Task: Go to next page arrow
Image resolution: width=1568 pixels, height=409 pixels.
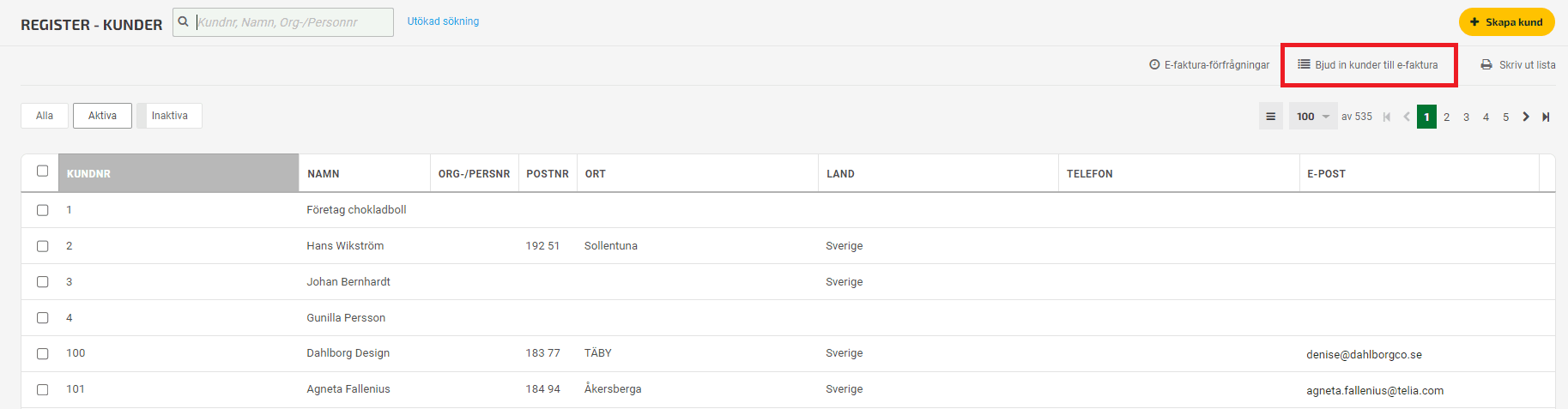Action: (x=1526, y=117)
